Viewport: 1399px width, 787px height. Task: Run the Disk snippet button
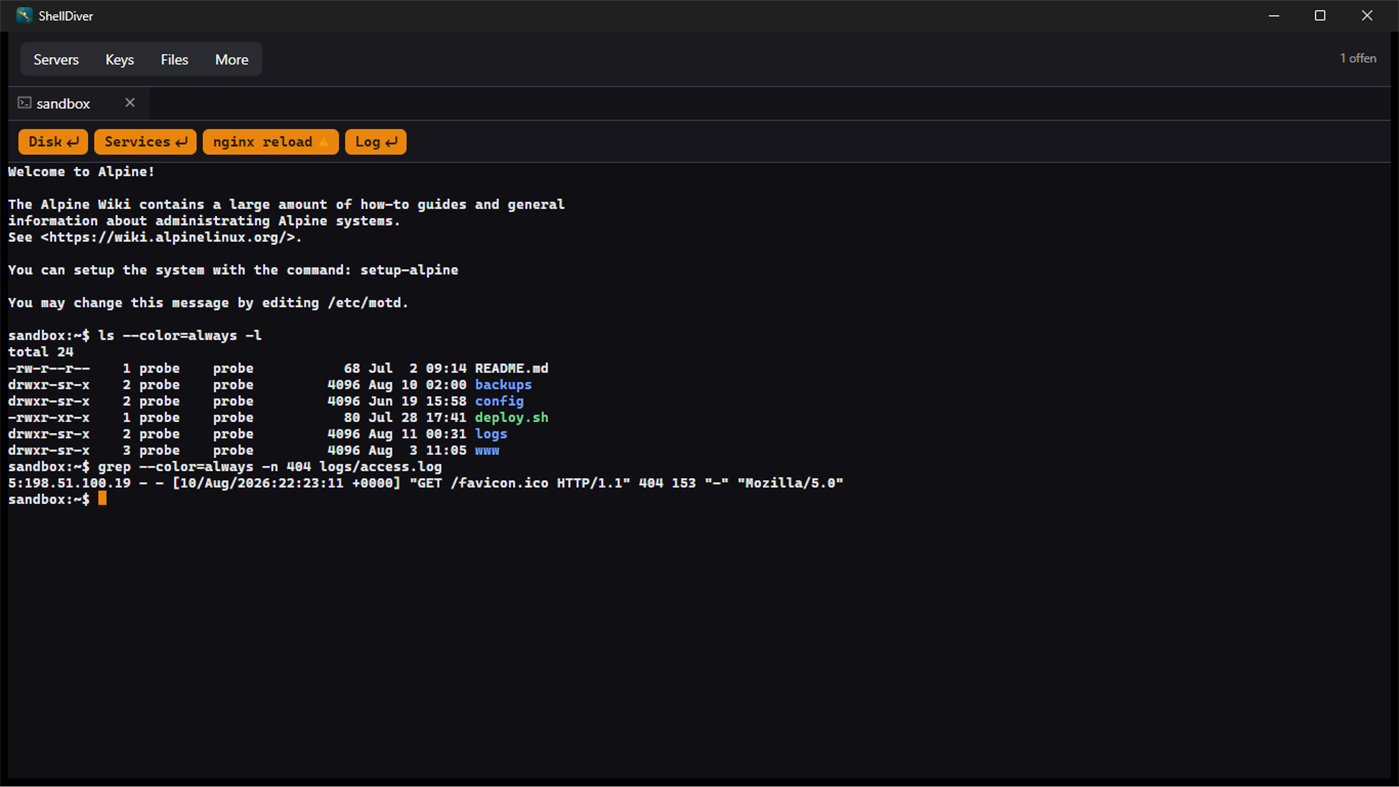point(53,142)
